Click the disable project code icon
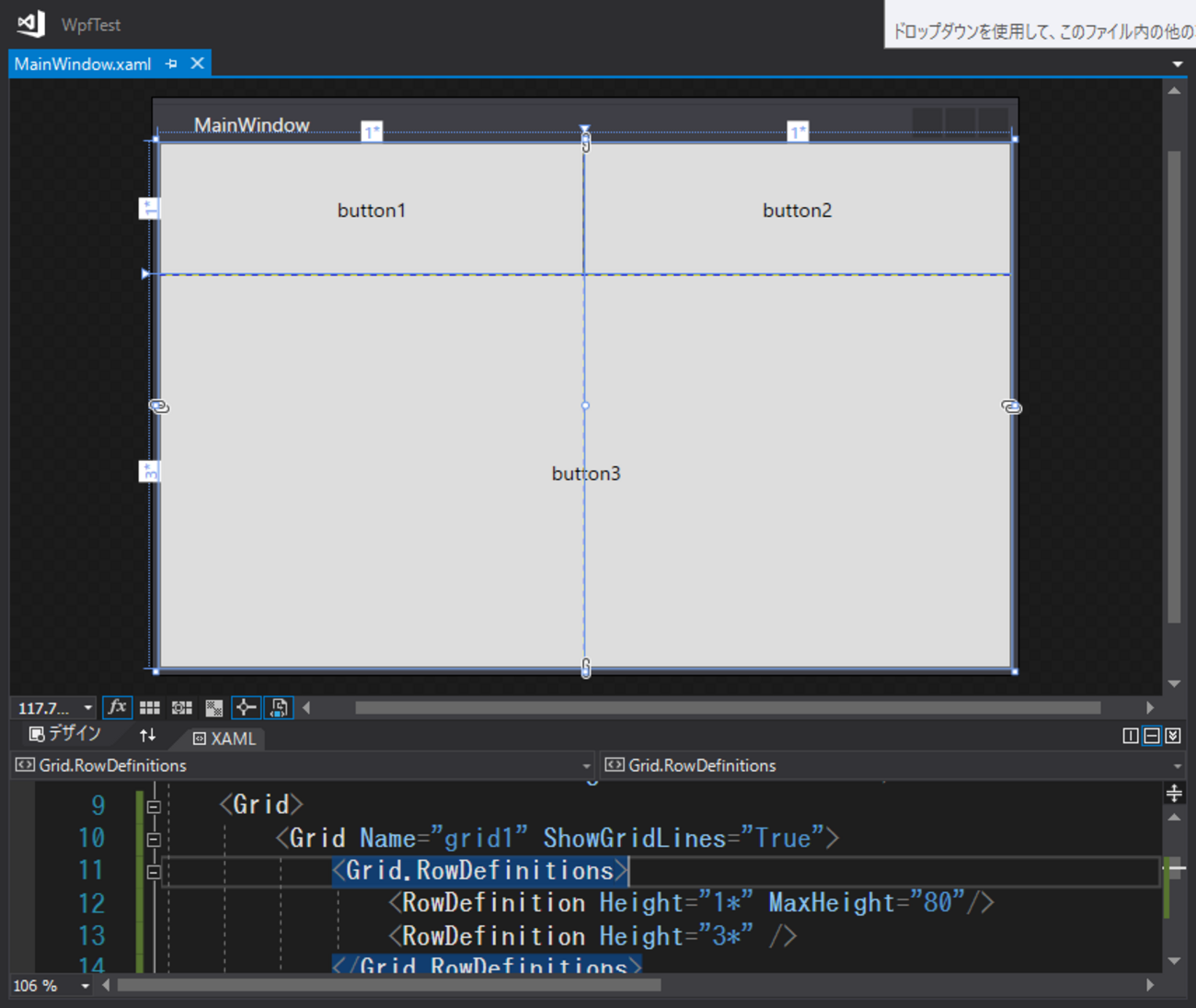1196x1008 pixels. click(x=279, y=707)
